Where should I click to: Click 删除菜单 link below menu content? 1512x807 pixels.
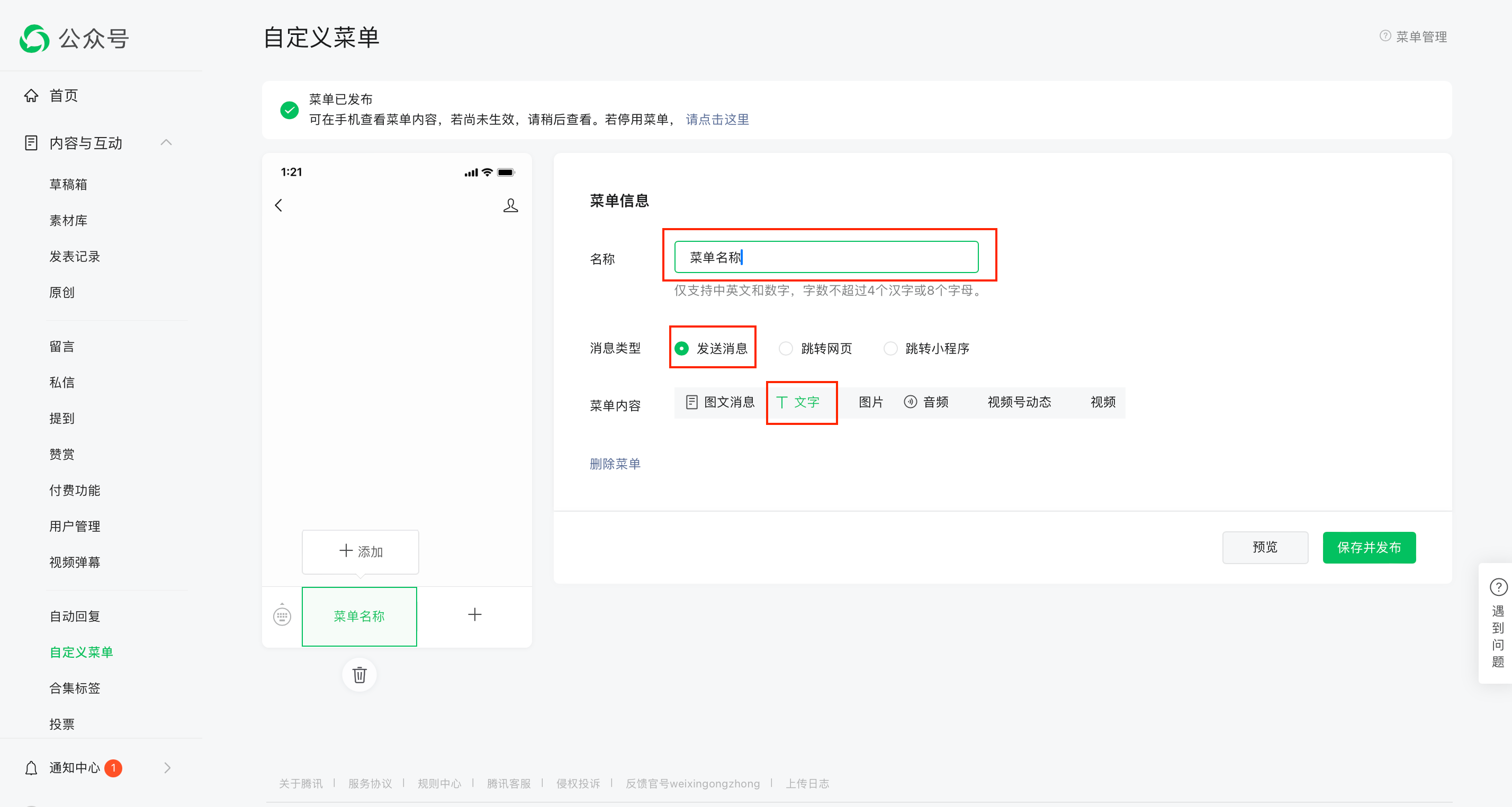click(x=614, y=462)
